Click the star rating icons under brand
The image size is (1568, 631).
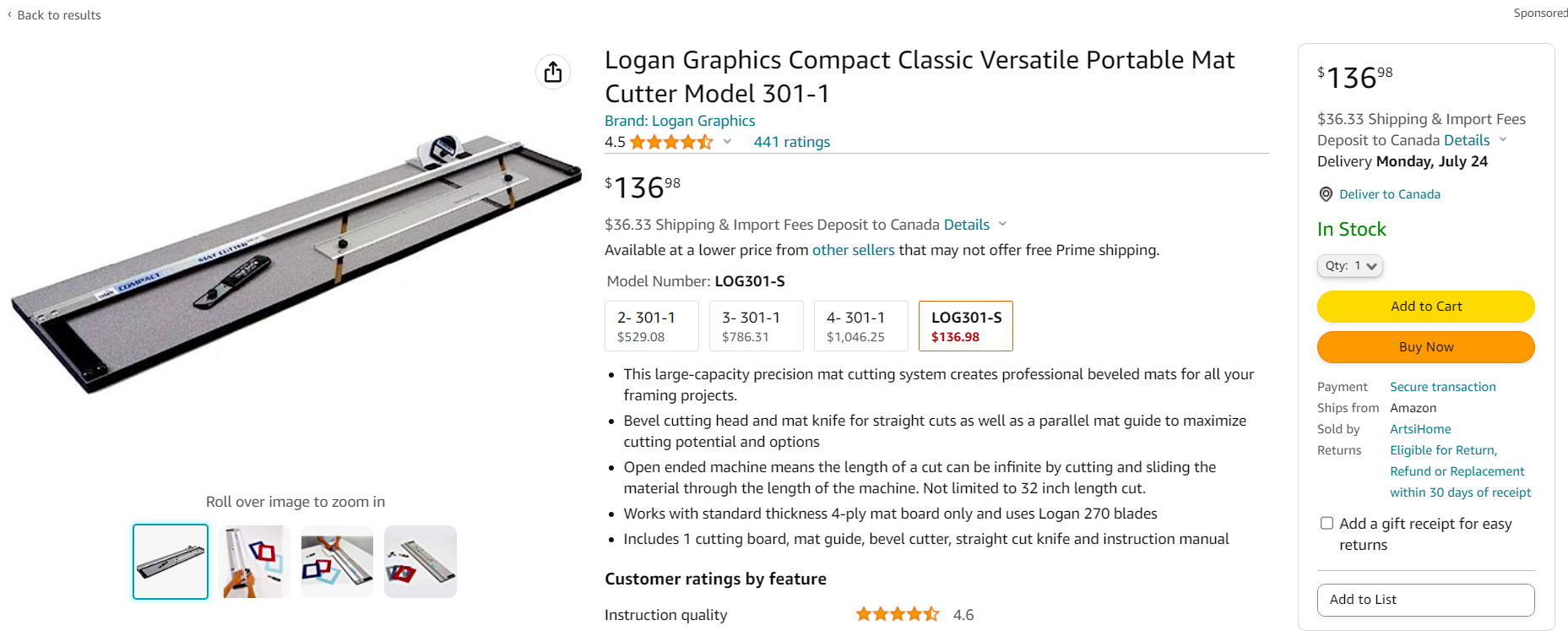coord(671,142)
